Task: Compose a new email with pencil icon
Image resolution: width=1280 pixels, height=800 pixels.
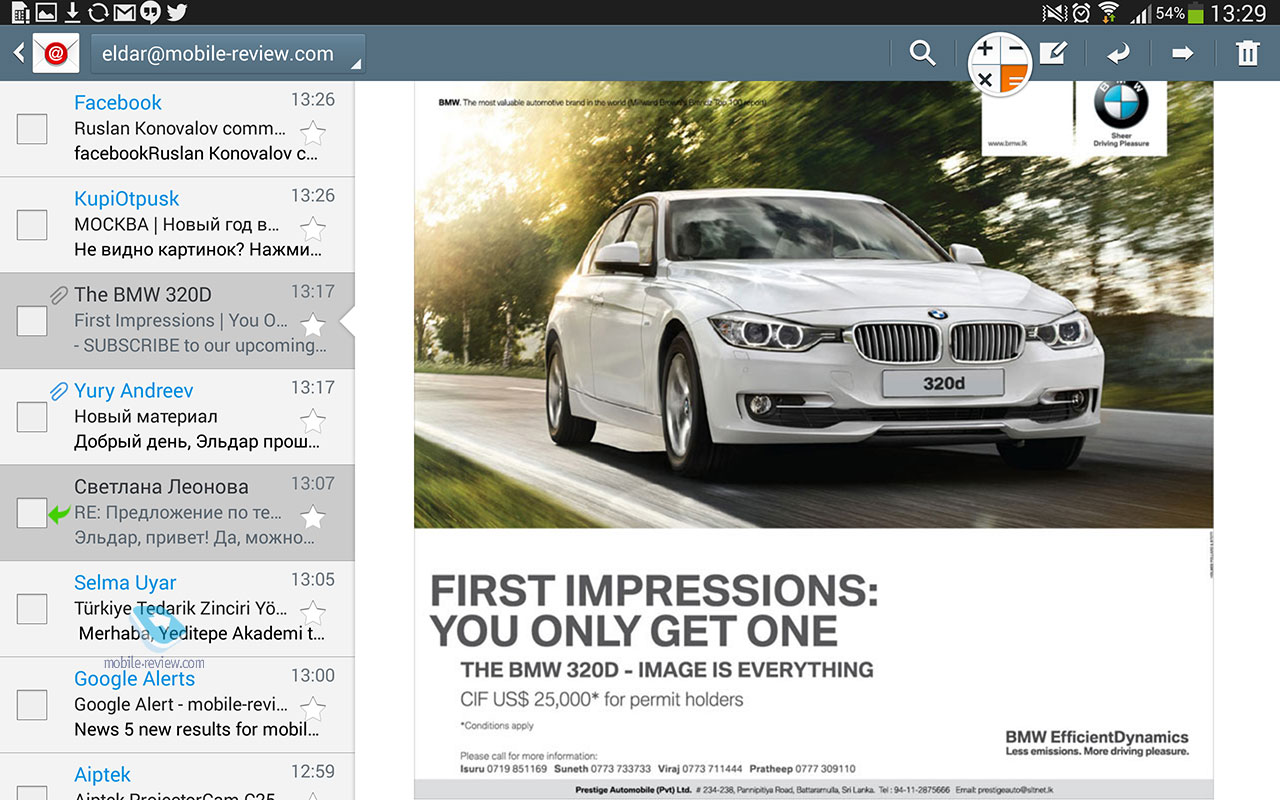Action: [x=1053, y=53]
